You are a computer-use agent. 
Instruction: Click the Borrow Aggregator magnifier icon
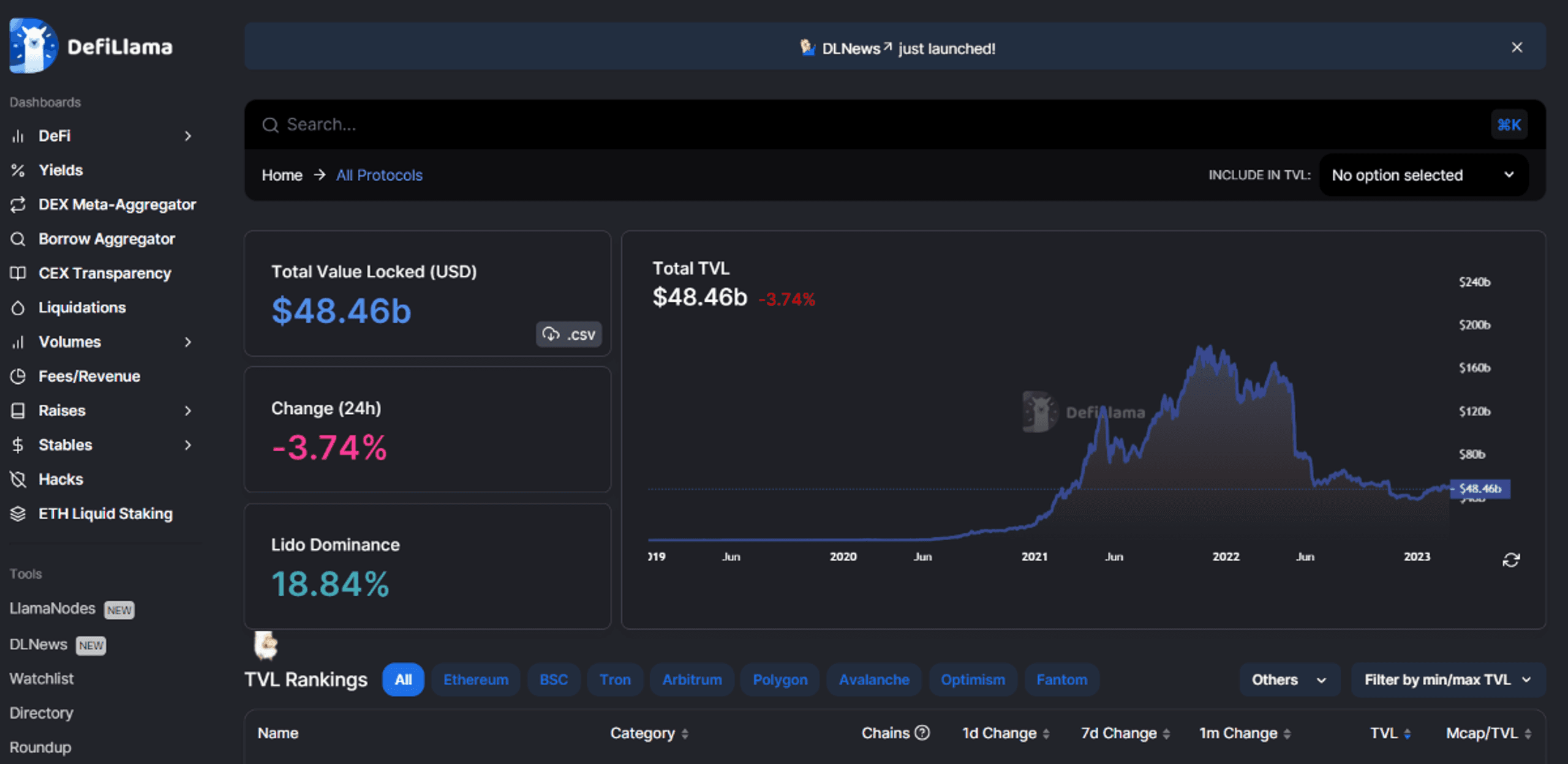[18, 239]
